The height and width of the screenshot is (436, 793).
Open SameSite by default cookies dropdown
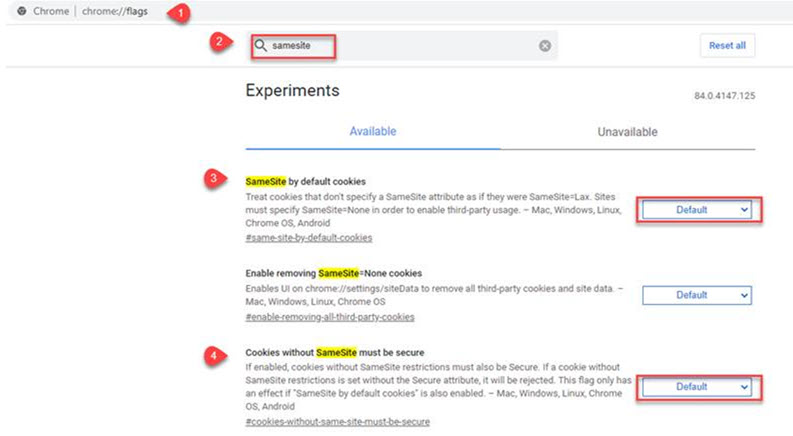click(x=697, y=210)
